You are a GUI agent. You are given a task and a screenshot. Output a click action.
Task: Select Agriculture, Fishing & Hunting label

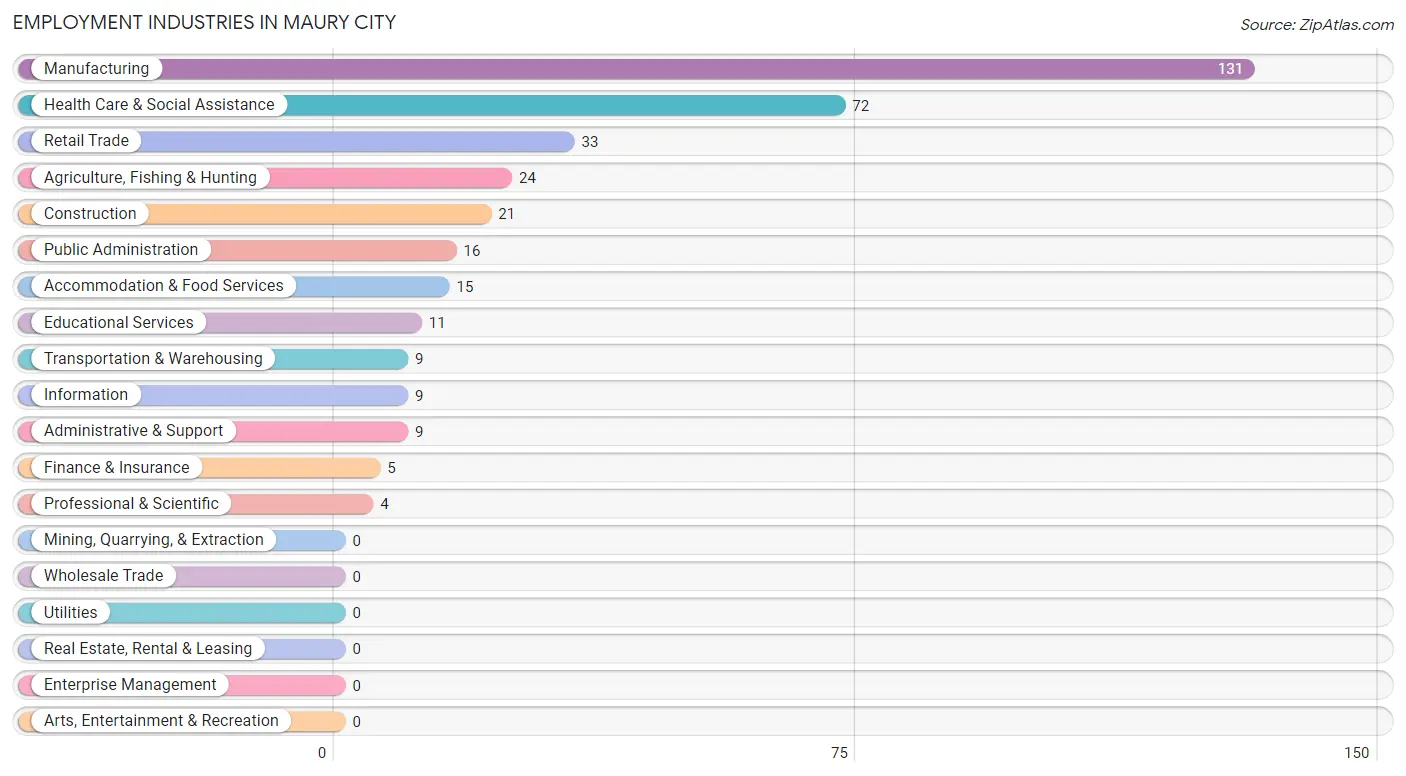[150, 178]
